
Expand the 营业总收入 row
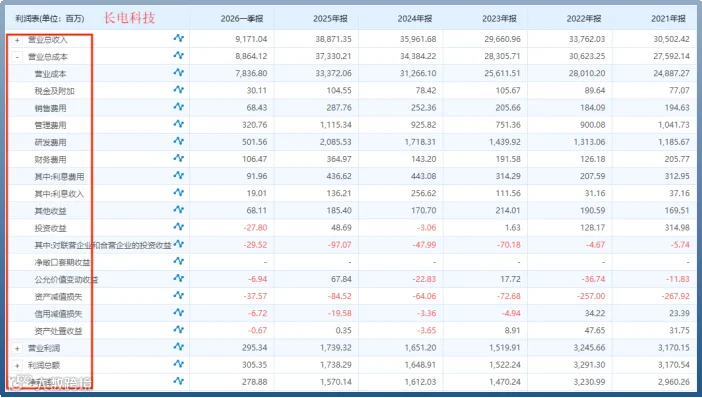click(x=17, y=40)
